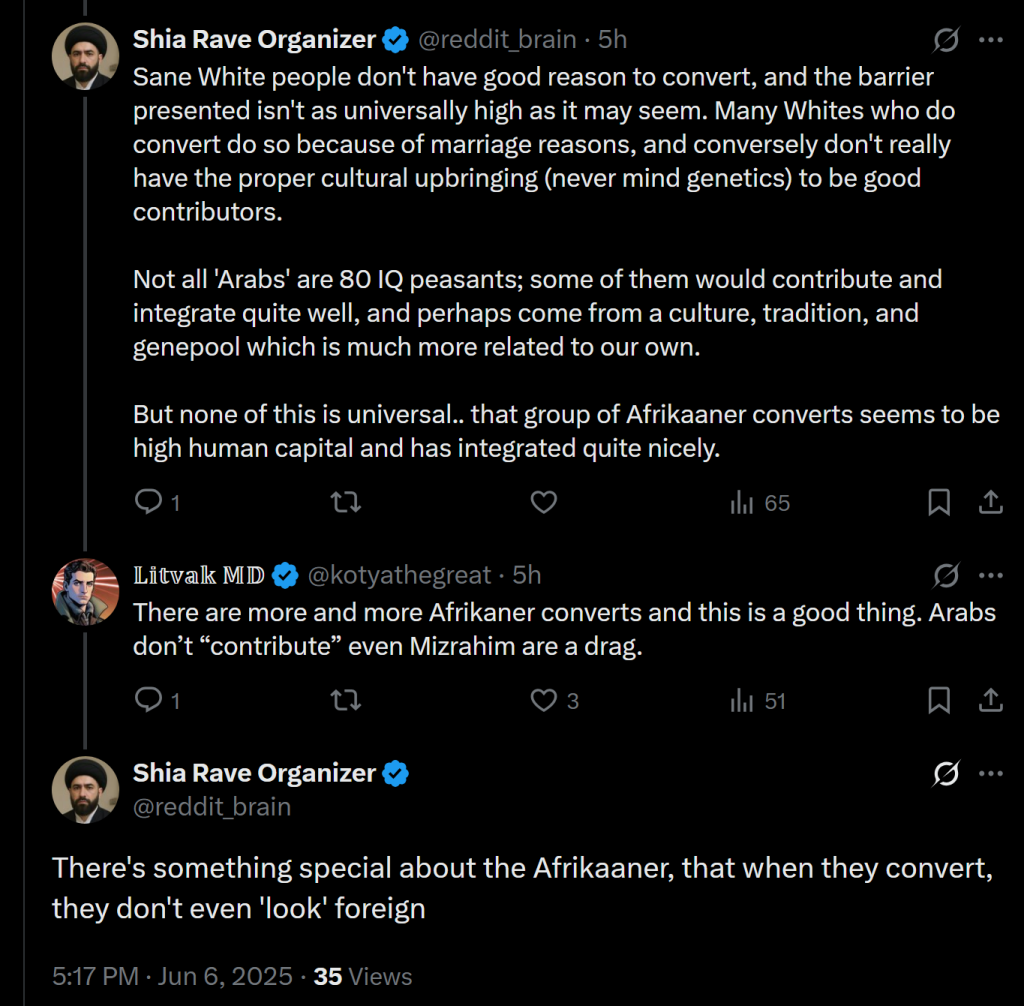1024x1006 pixels.
Task: Bookmark Litvak MD's tweet
Action: coord(939,701)
